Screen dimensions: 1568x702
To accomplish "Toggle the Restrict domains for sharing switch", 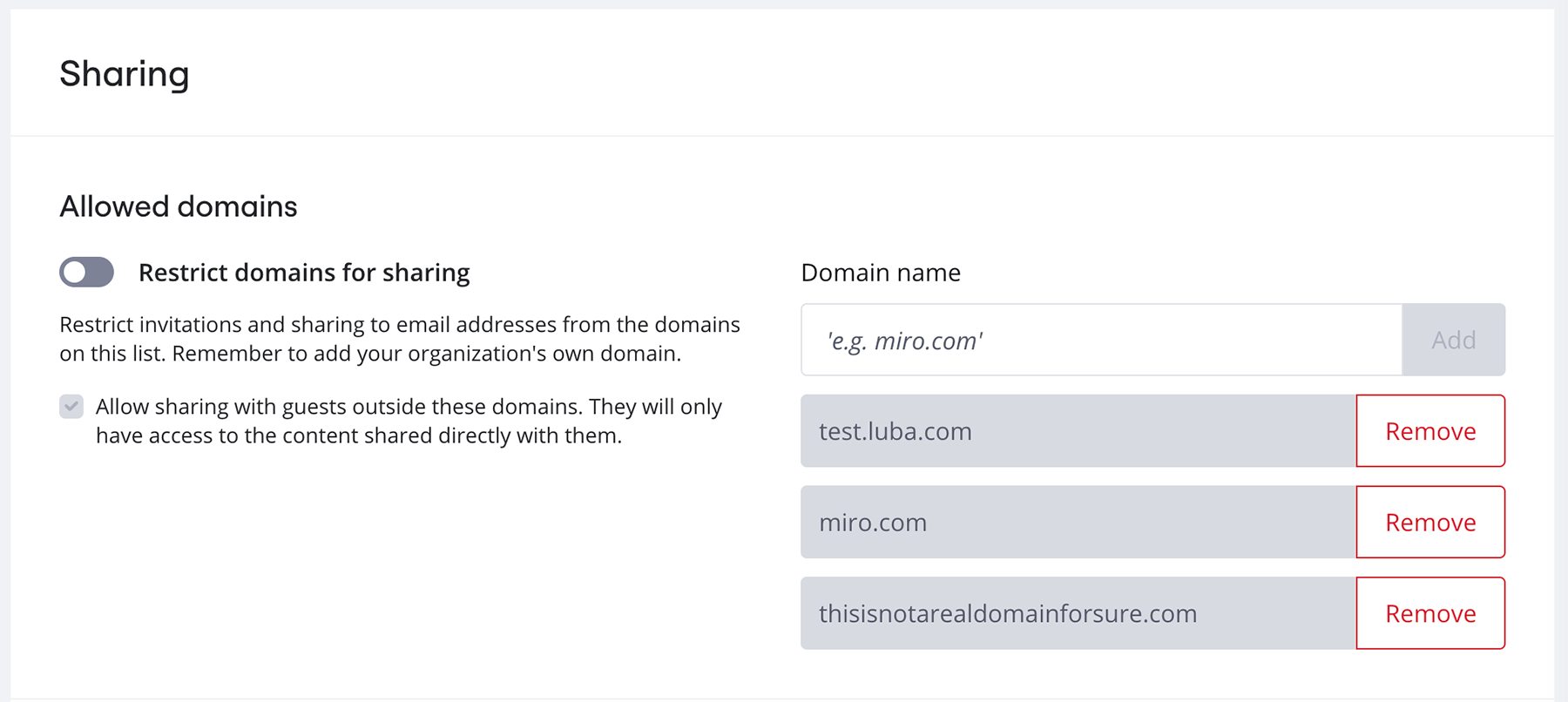I will pyautogui.click(x=86, y=272).
